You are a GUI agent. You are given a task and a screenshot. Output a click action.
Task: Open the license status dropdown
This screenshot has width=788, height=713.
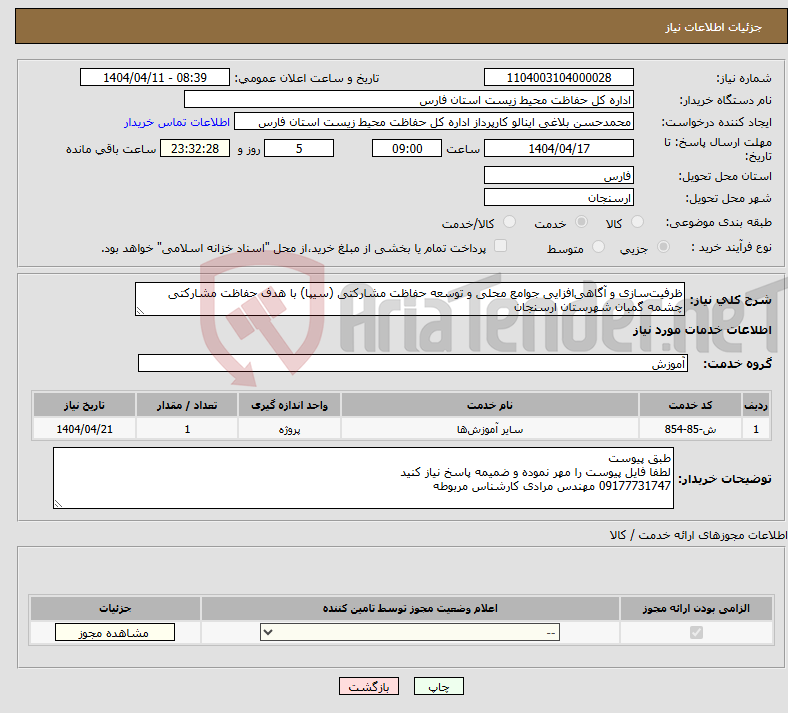coord(410,632)
